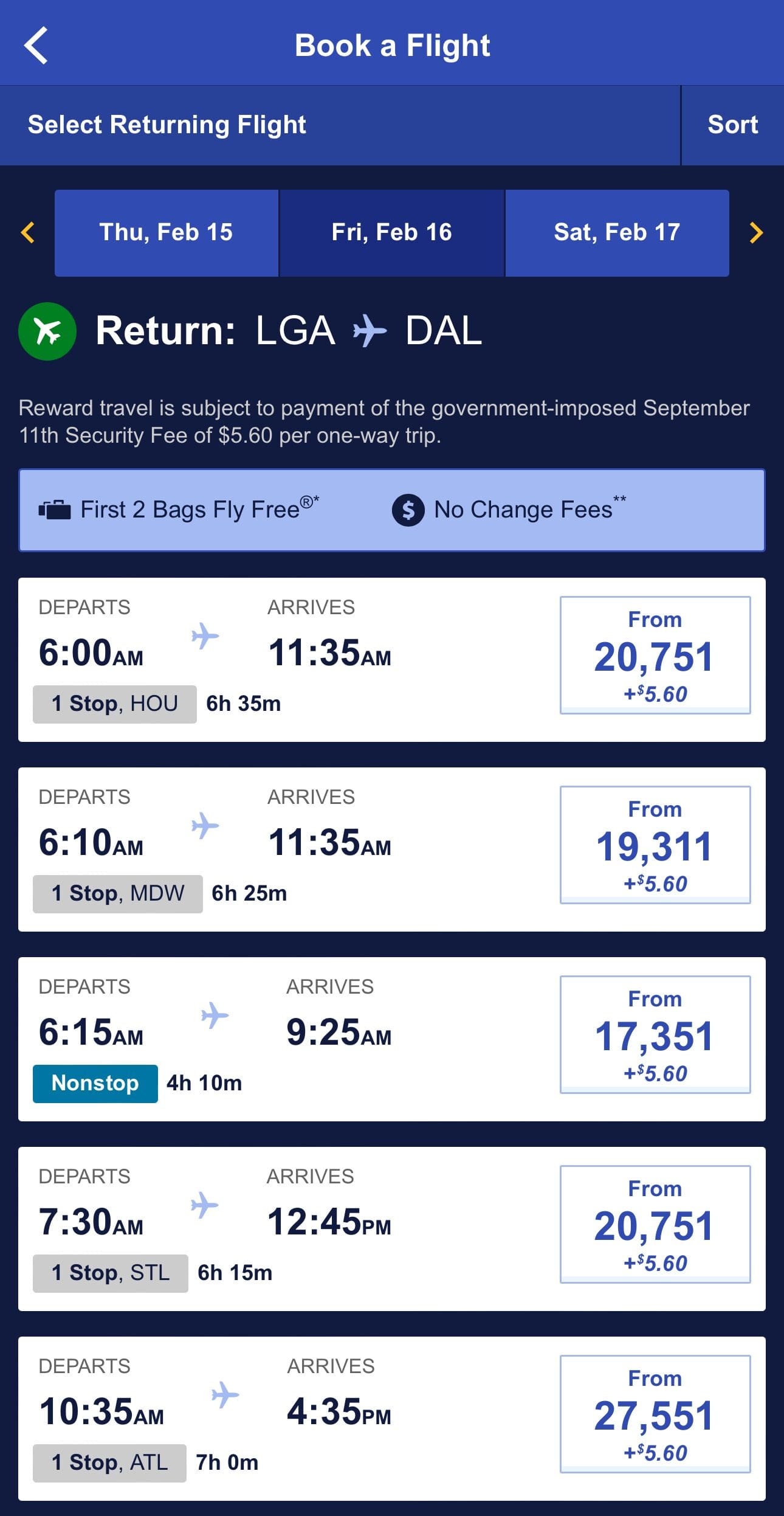Screen dimensions: 784x1516
Task: Click the 1 Stop, HOU label
Action: pos(113,704)
